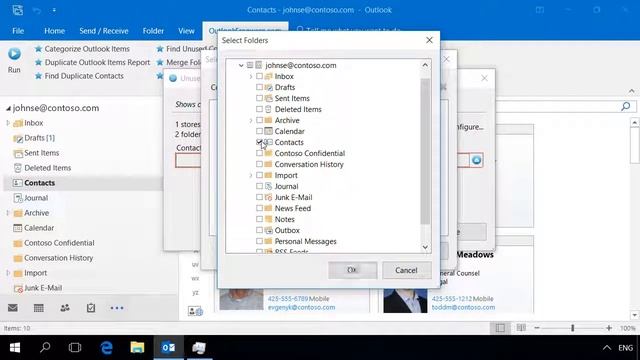This screenshot has width=640, height=360.
Task: Click Categorize Outlook Items command
Action: point(87,49)
